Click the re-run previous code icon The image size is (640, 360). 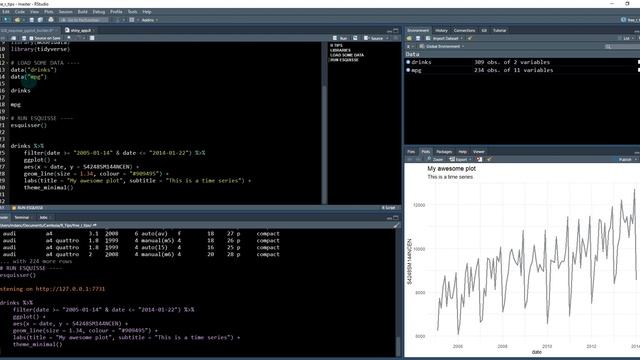pos(355,38)
